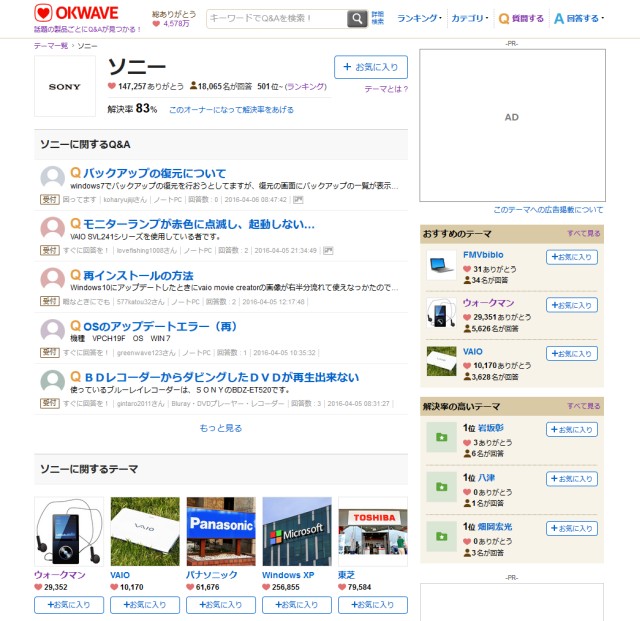The width and height of the screenshot is (640, 621).
Task: Click image icon on バックアップの復元 row
Action: [298, 200]
